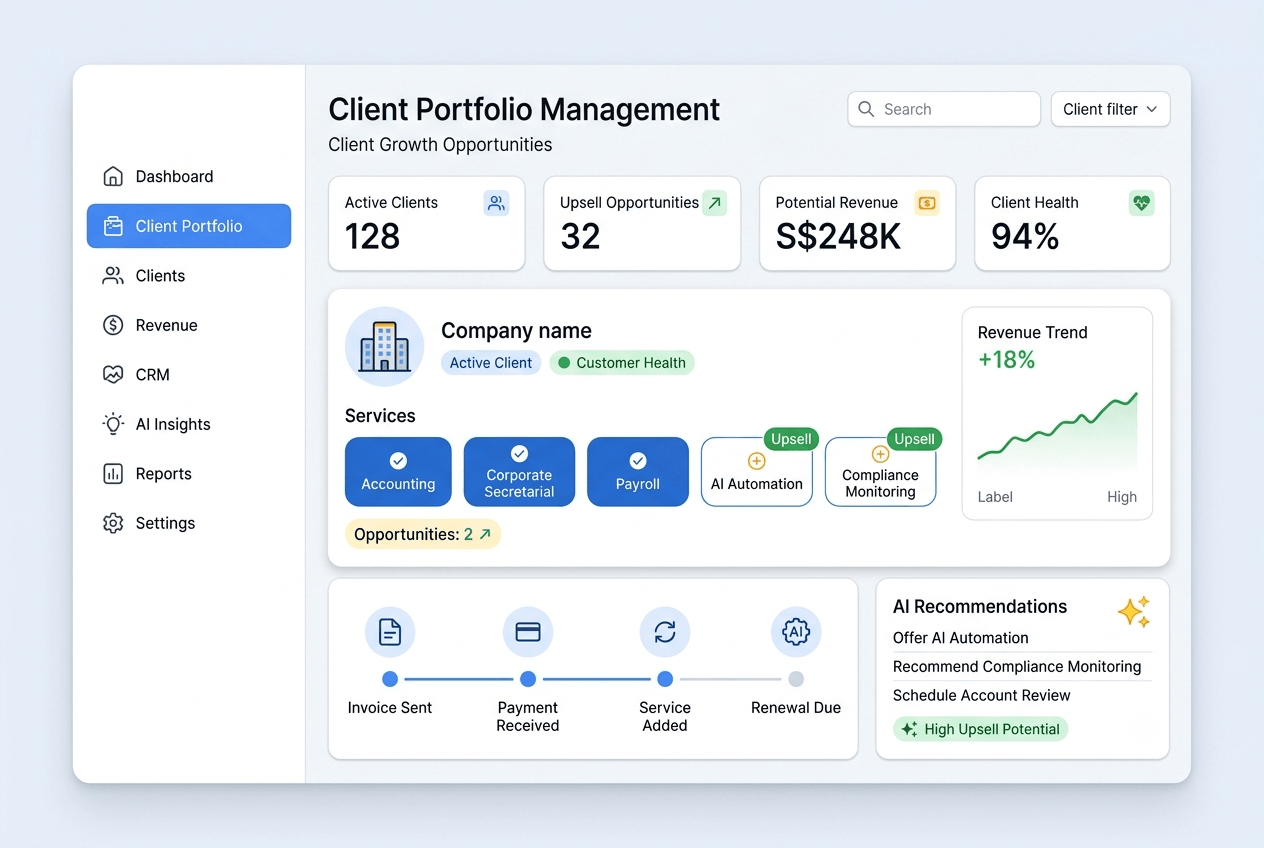This screenshot has height=848, width=1264.
Task: Click the Company name heading
Action: tap(516, 331)
